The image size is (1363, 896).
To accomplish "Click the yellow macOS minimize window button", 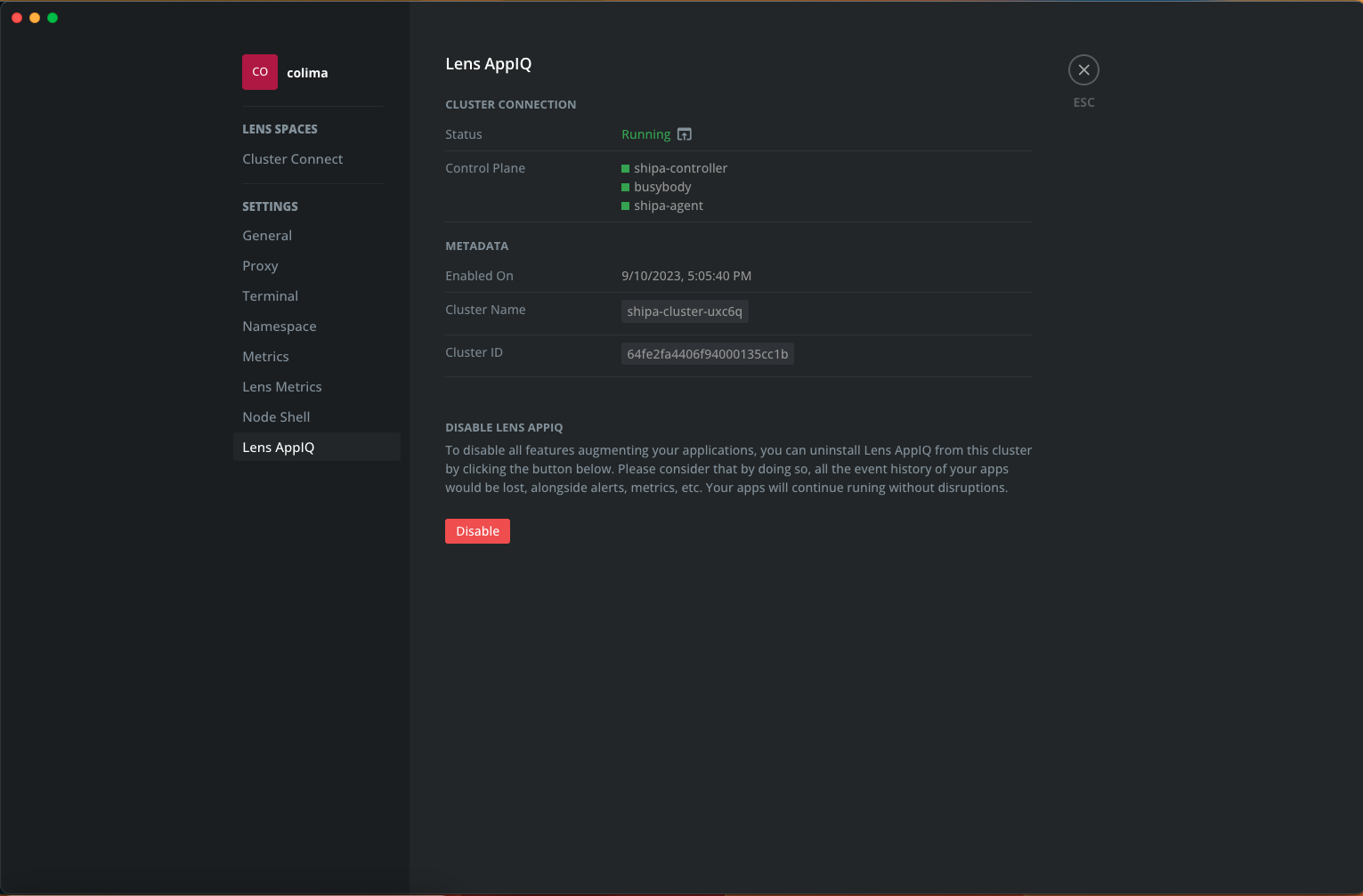I will [x=35, y=18].
